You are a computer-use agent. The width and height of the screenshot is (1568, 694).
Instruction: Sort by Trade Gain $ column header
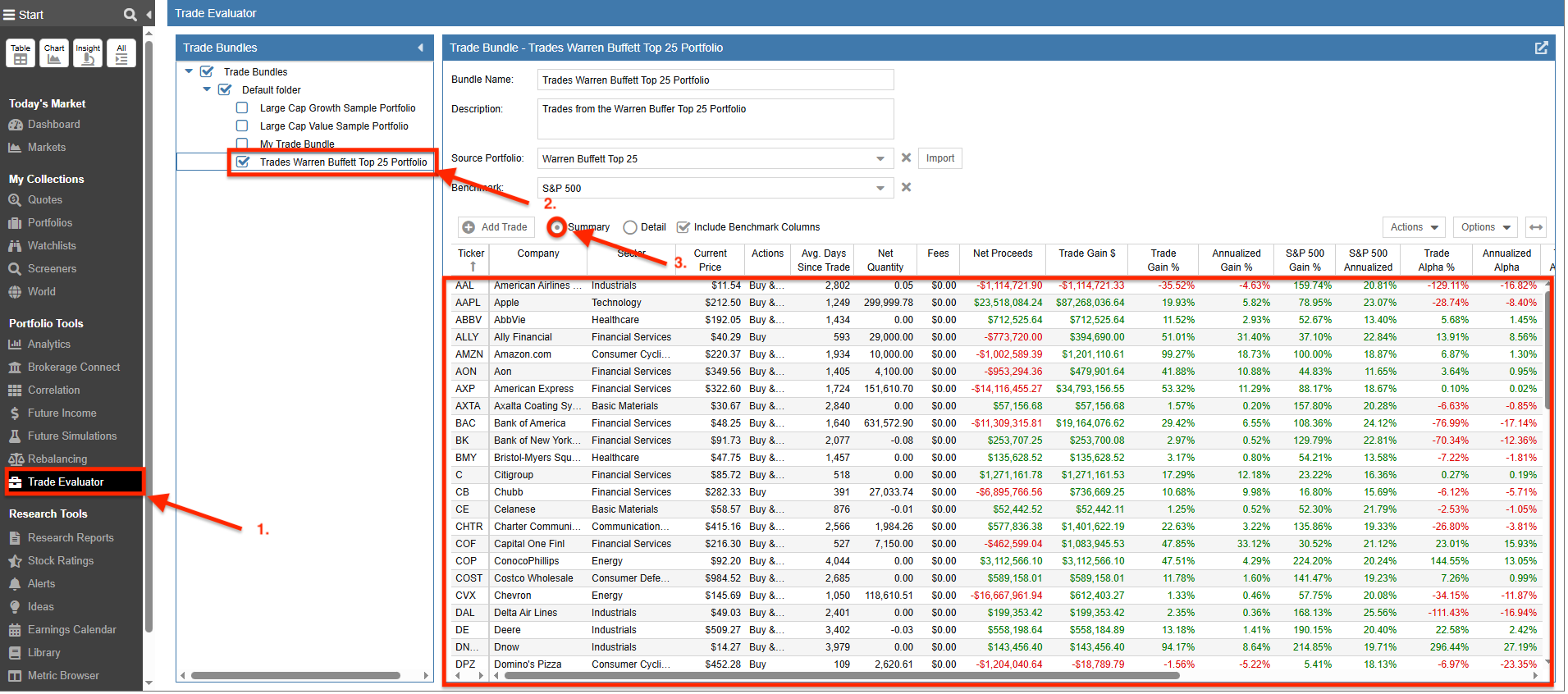(x=1087, y=260)
